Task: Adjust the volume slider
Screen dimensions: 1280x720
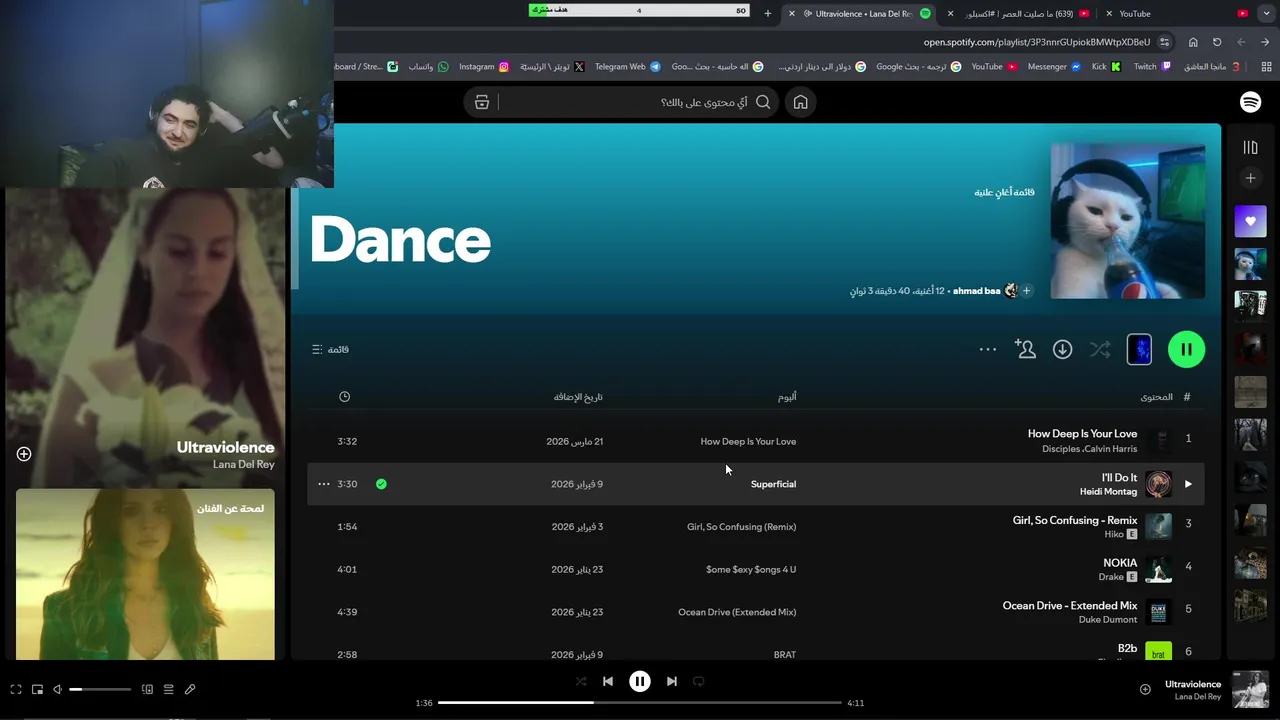Action: click(x=100, y=689)
